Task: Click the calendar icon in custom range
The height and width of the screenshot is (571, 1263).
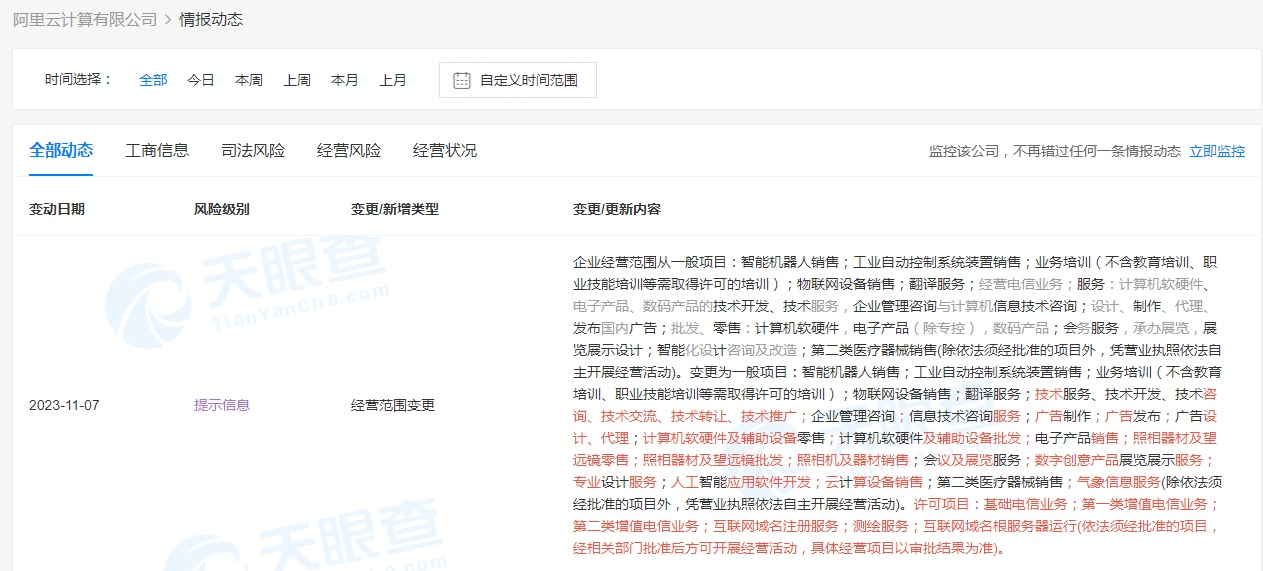Action: tap(462, 80)
